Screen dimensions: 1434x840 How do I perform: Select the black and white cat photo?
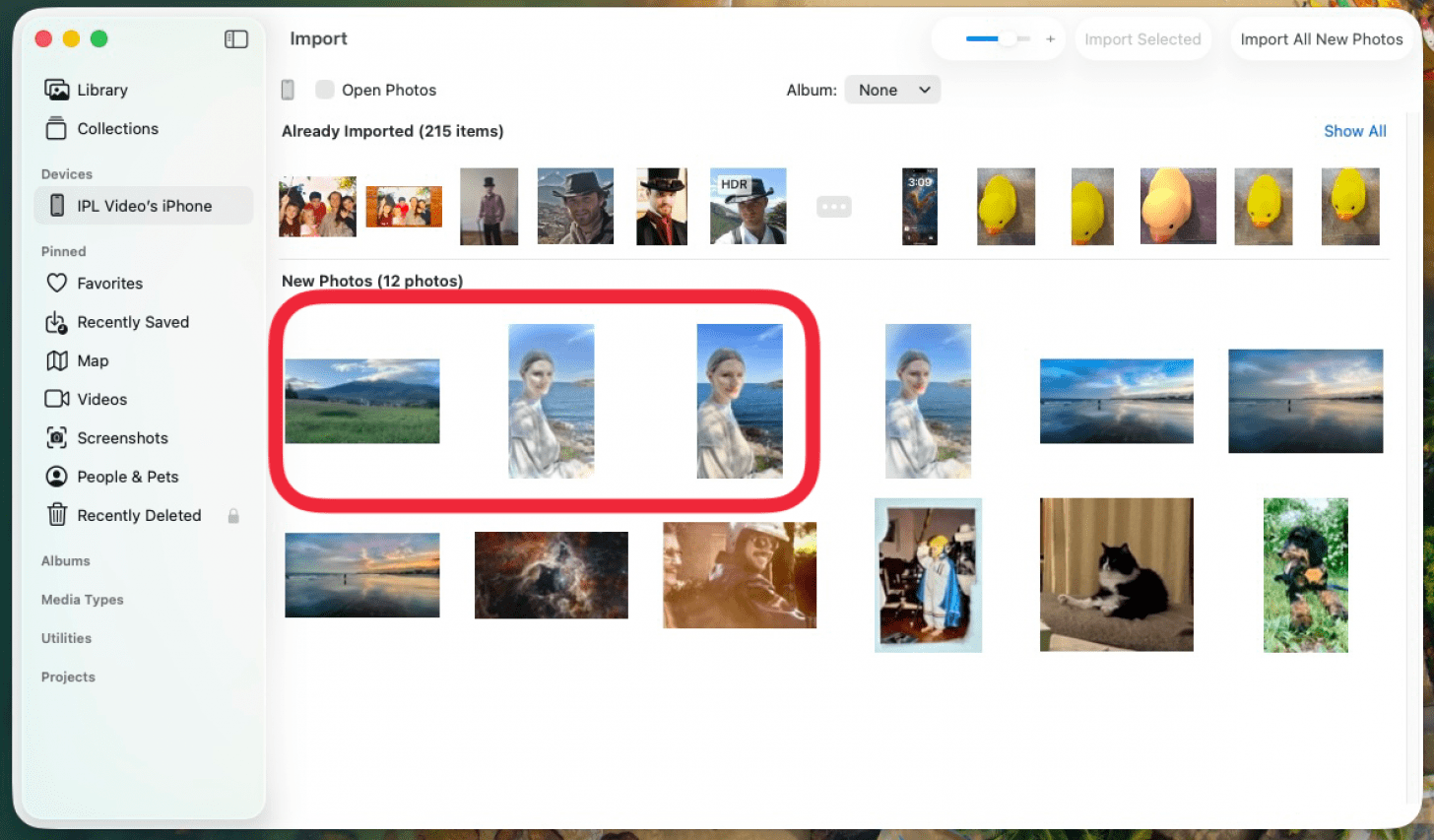1116,574
